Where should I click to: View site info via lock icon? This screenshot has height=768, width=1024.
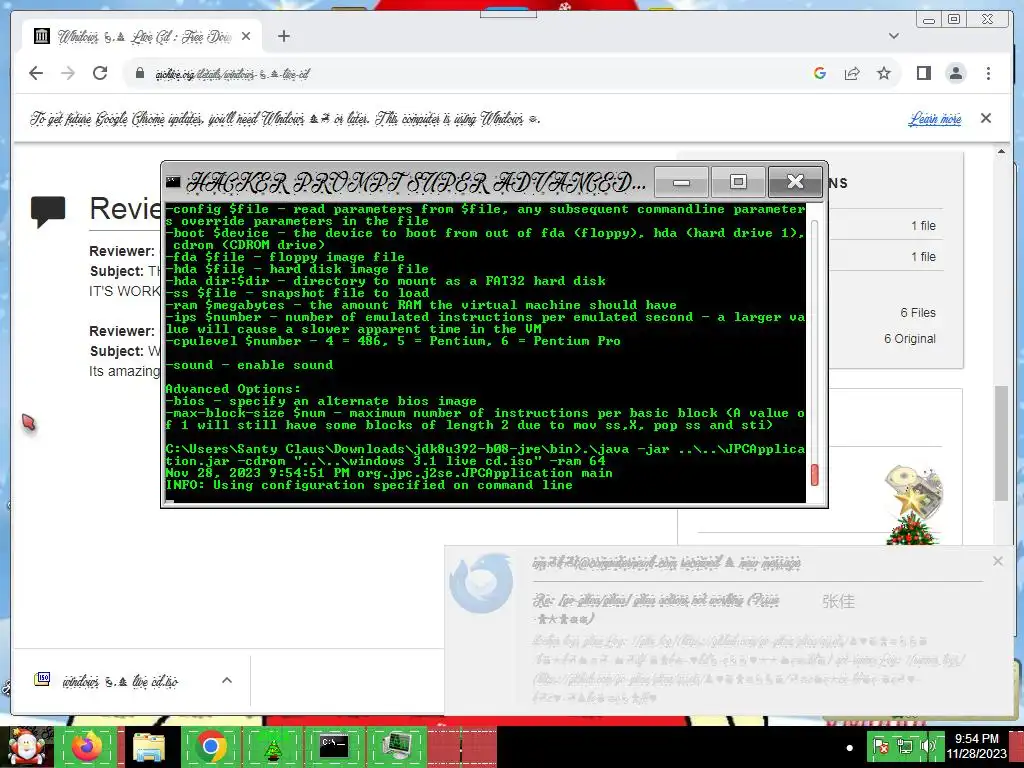tap(139, 73)
